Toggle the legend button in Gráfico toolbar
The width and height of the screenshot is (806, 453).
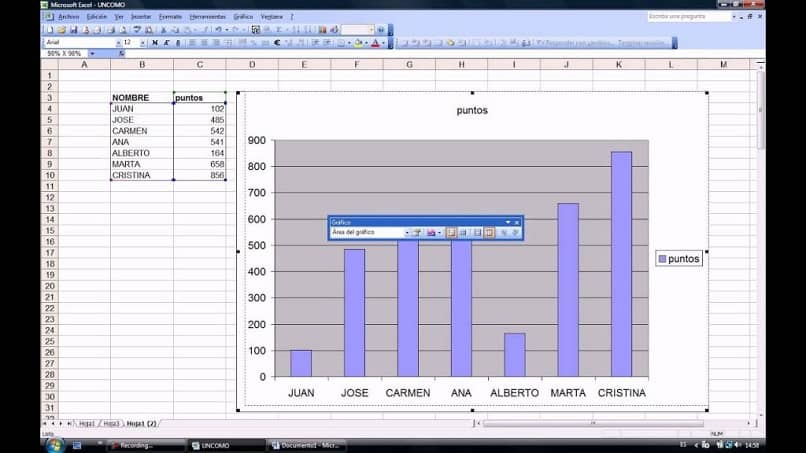click(x=451, y=232)
